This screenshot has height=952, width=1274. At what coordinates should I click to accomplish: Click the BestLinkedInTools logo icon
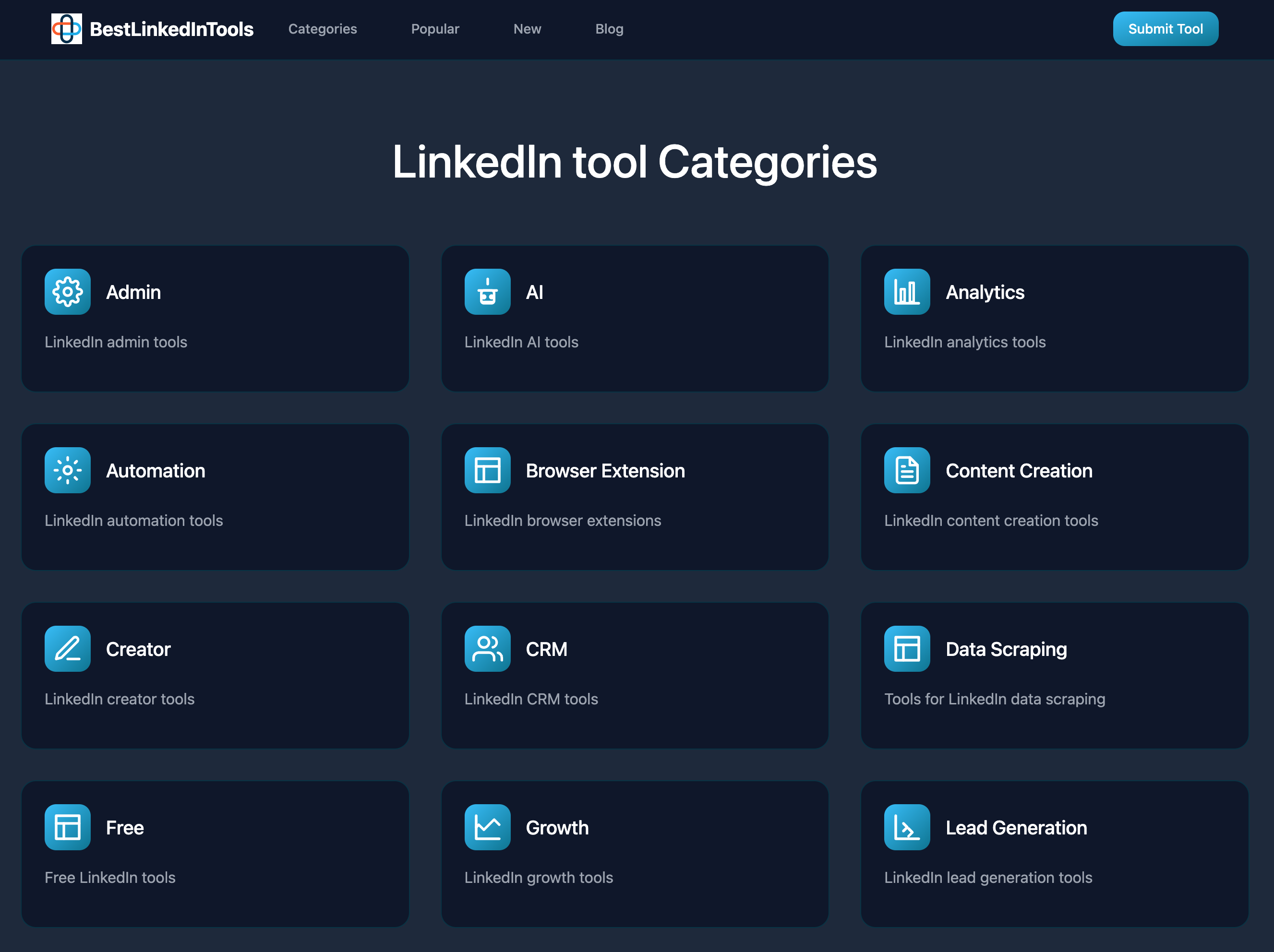pyautogui.click(x=66, y=29)
